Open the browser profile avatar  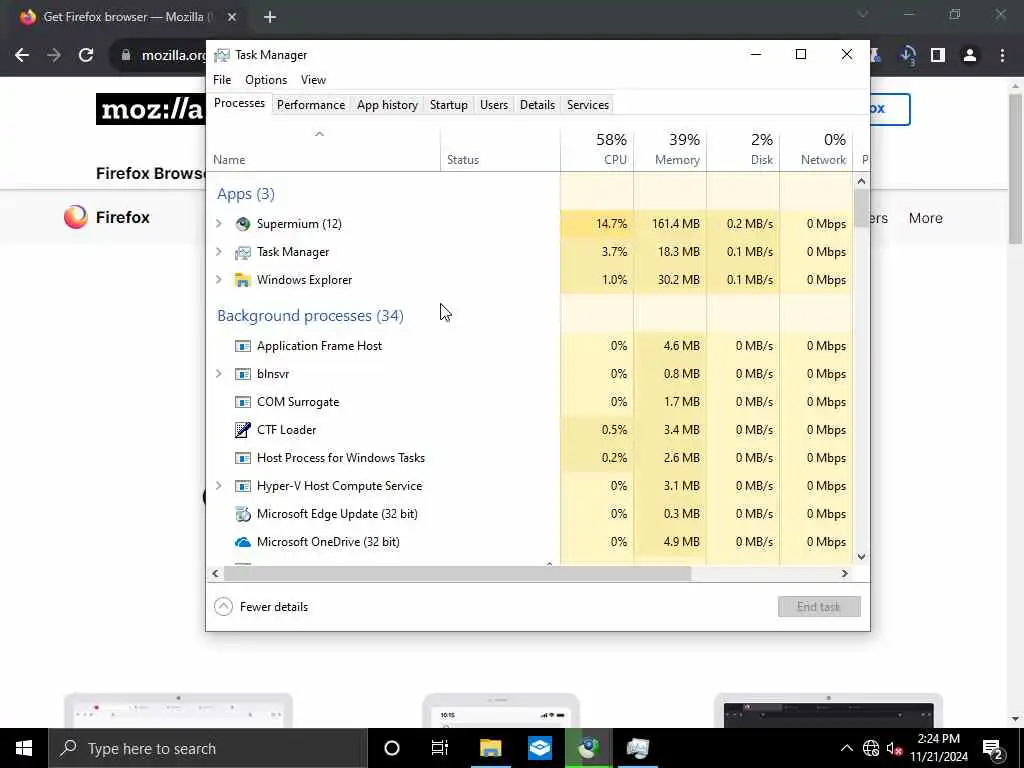coord(970,56)
